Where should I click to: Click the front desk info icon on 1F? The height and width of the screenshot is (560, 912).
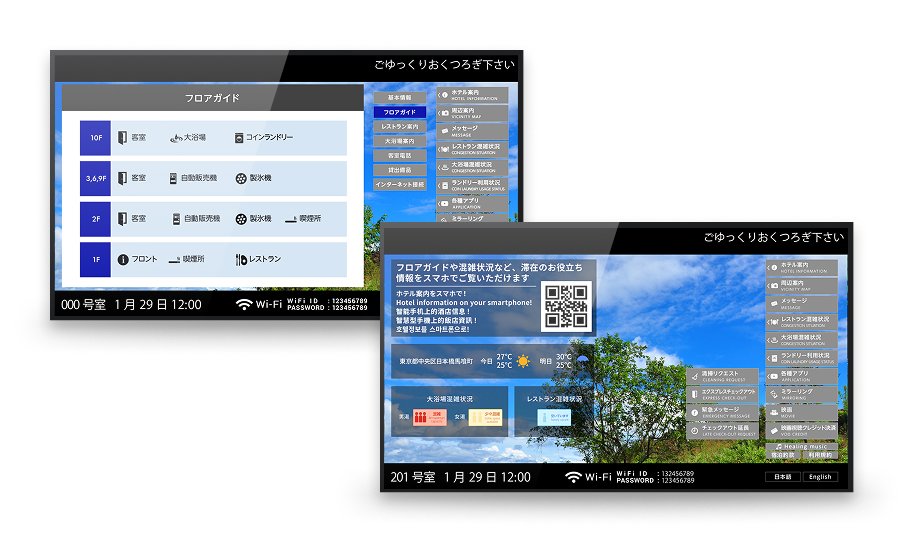(x=123, y=259)
